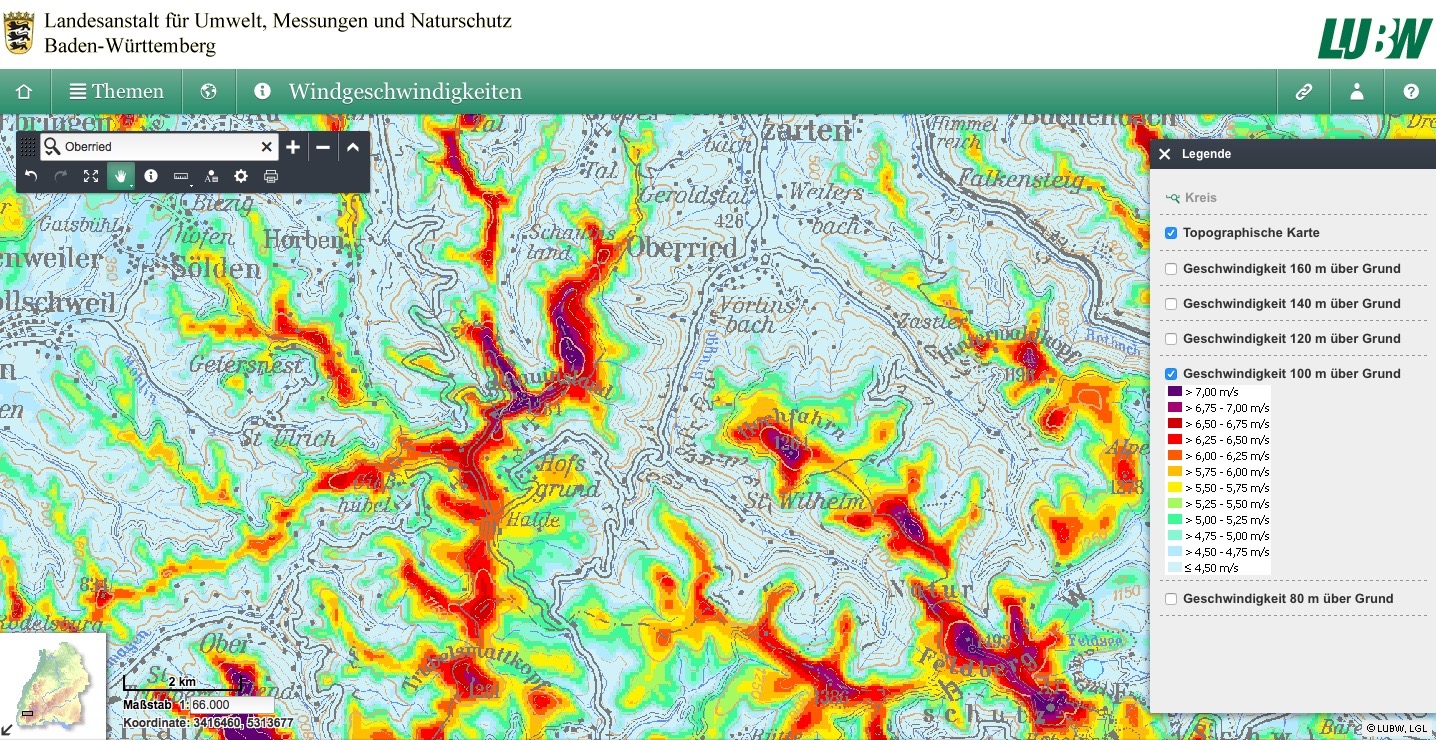Screen dimensions: 1436x740
Task: Click the globe icon in the header
Action: (208, 92)
